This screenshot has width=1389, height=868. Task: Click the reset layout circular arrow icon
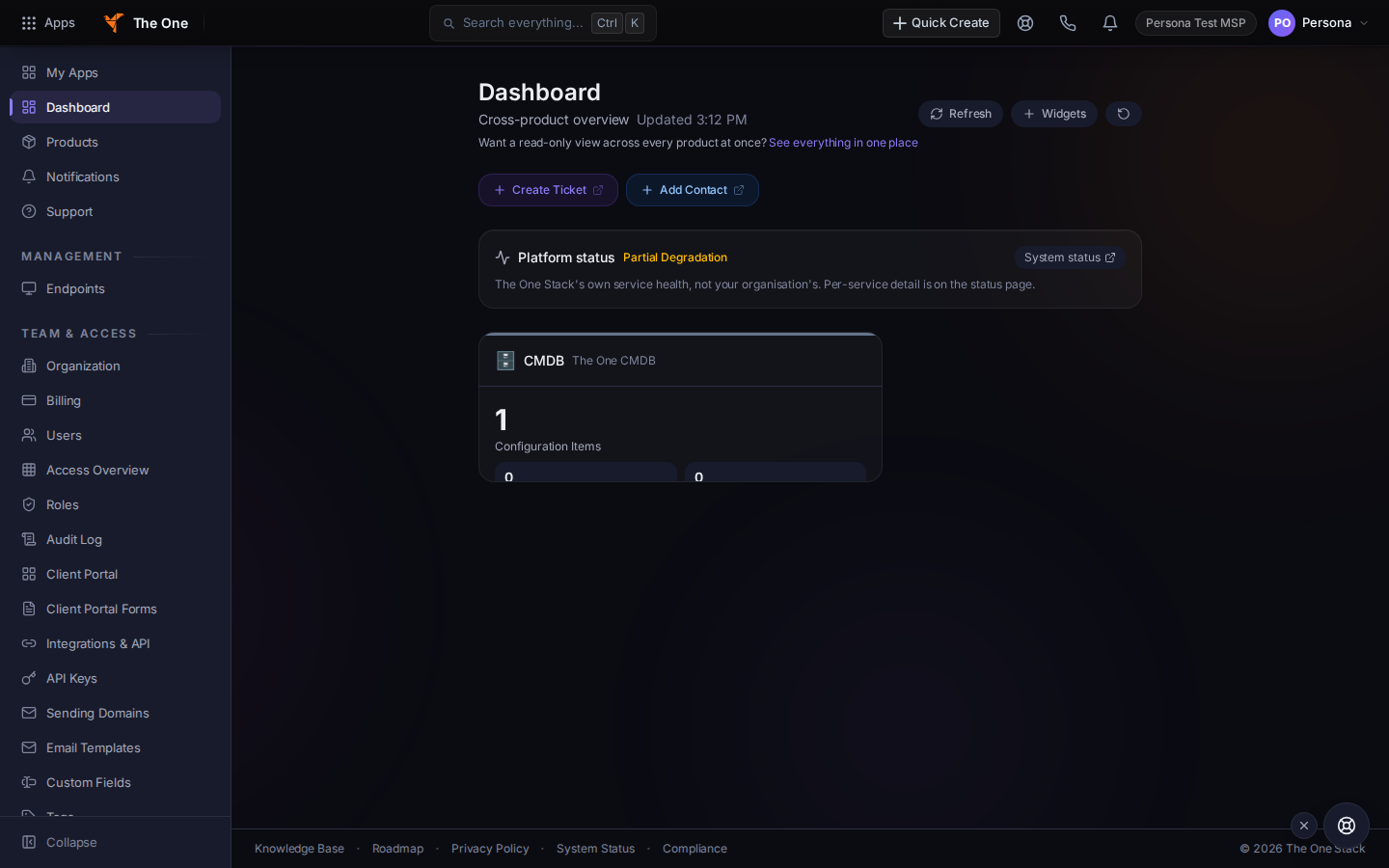(x=1124, y=114)
